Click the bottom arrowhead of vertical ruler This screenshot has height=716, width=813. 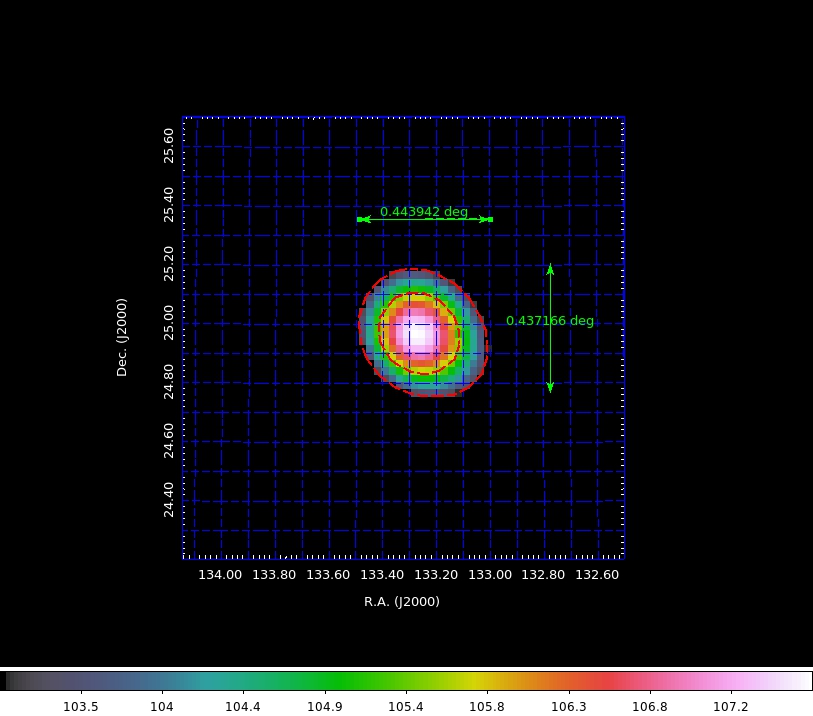[550, 387]
